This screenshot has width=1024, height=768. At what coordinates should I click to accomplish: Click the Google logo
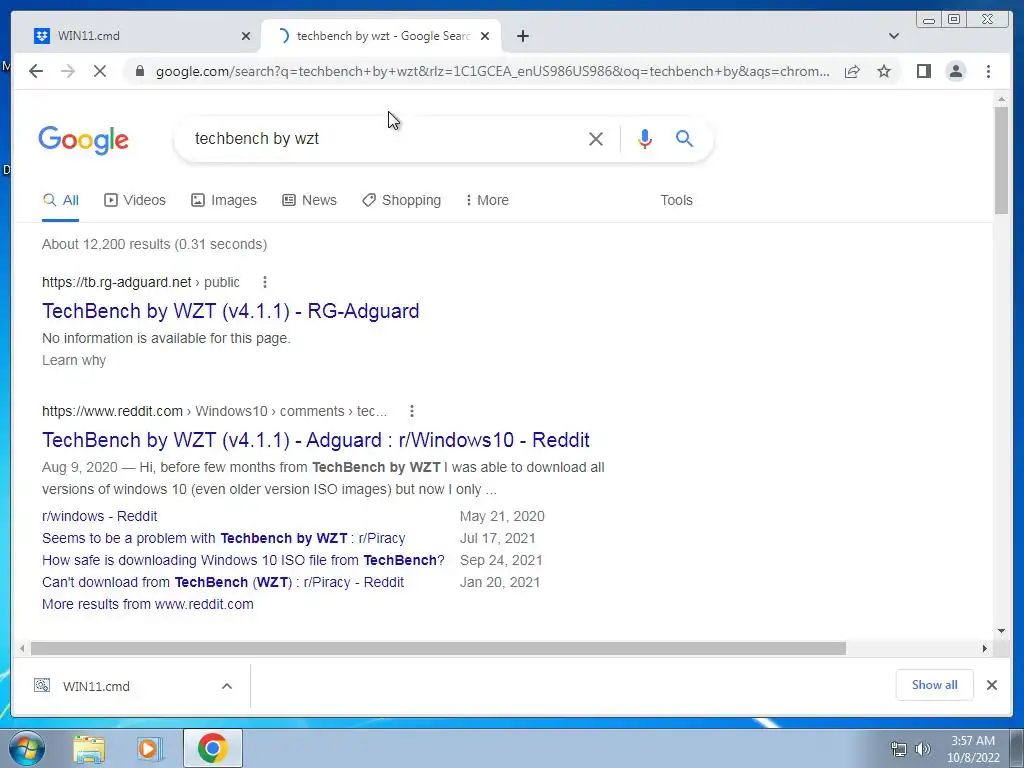pyautogui.click(x=84, y=140)
